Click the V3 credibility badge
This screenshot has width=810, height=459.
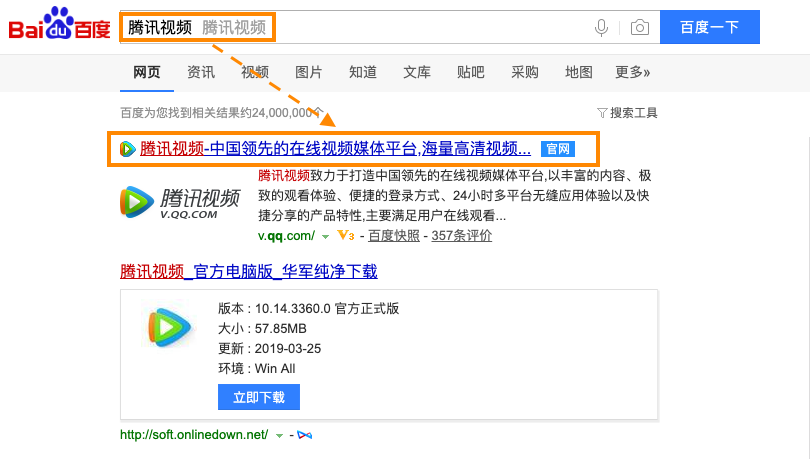[x=346, y=236]
